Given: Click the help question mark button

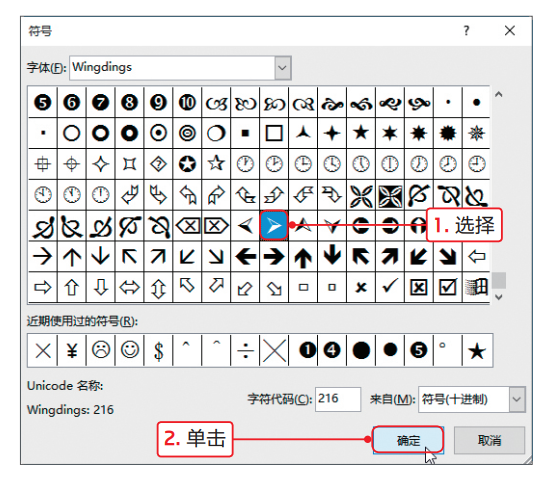Looking at the screenshot, I should point(466,31).
